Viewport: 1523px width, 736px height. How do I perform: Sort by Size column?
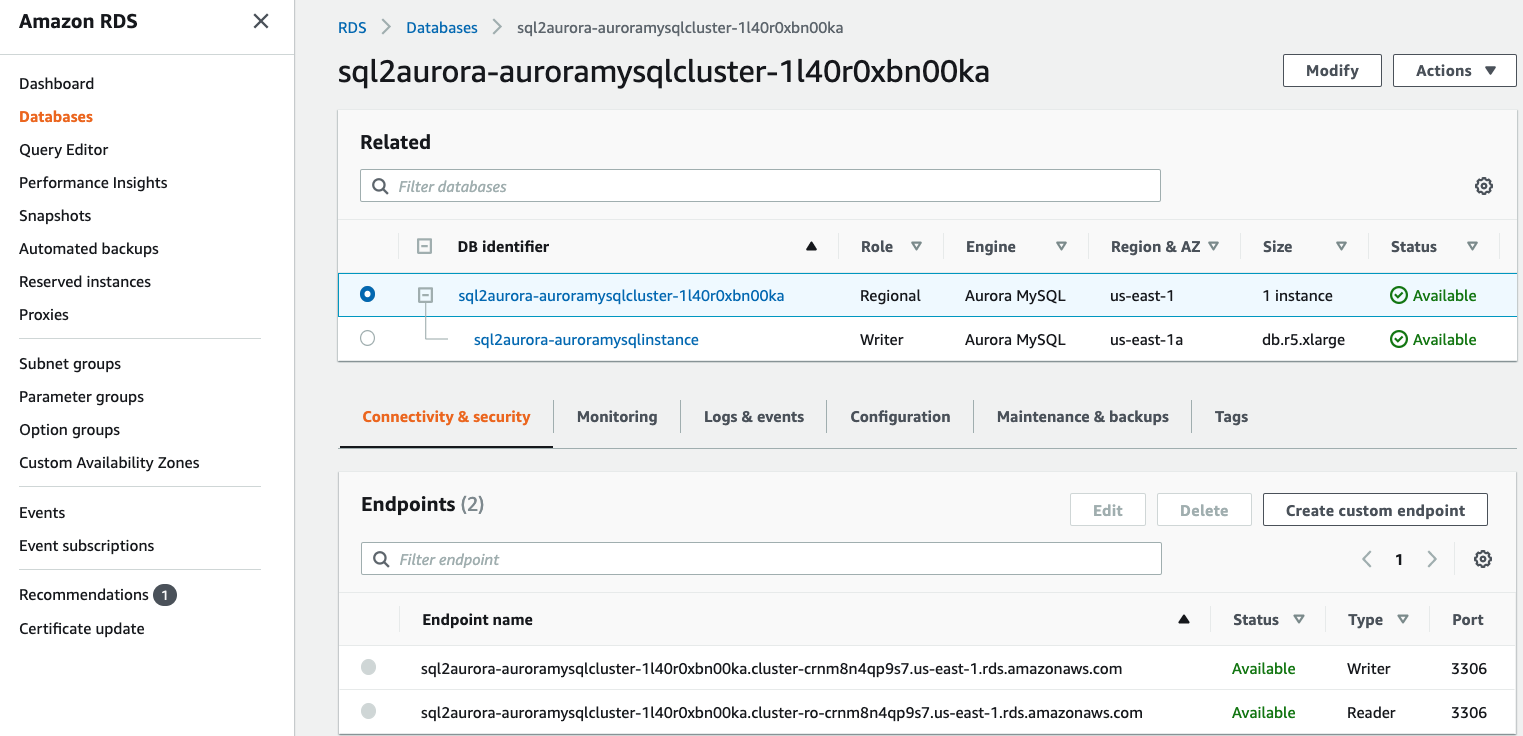(x=1342, y=246)
